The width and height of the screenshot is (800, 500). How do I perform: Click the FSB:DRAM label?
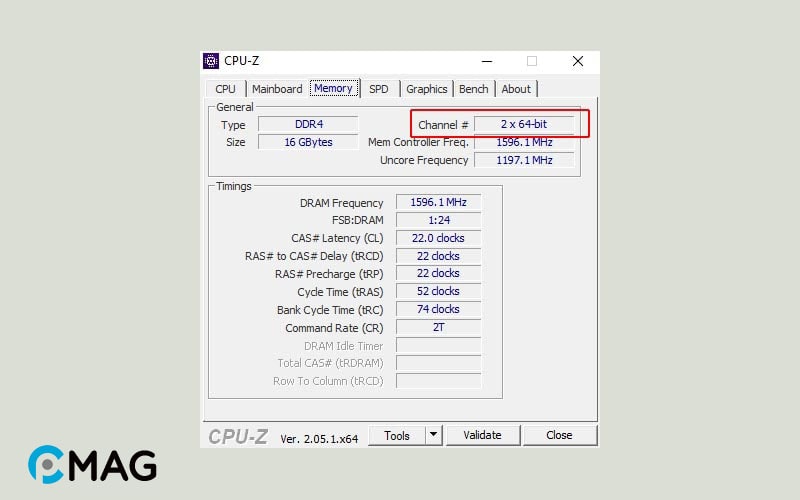[357, 220]
